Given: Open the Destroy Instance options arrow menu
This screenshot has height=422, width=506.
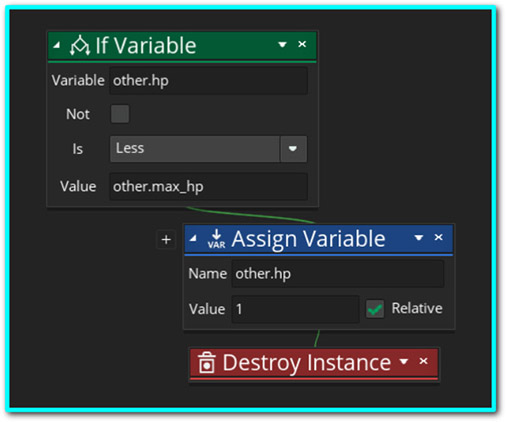Looking at the screenshot, I should (x=404, y=361).
